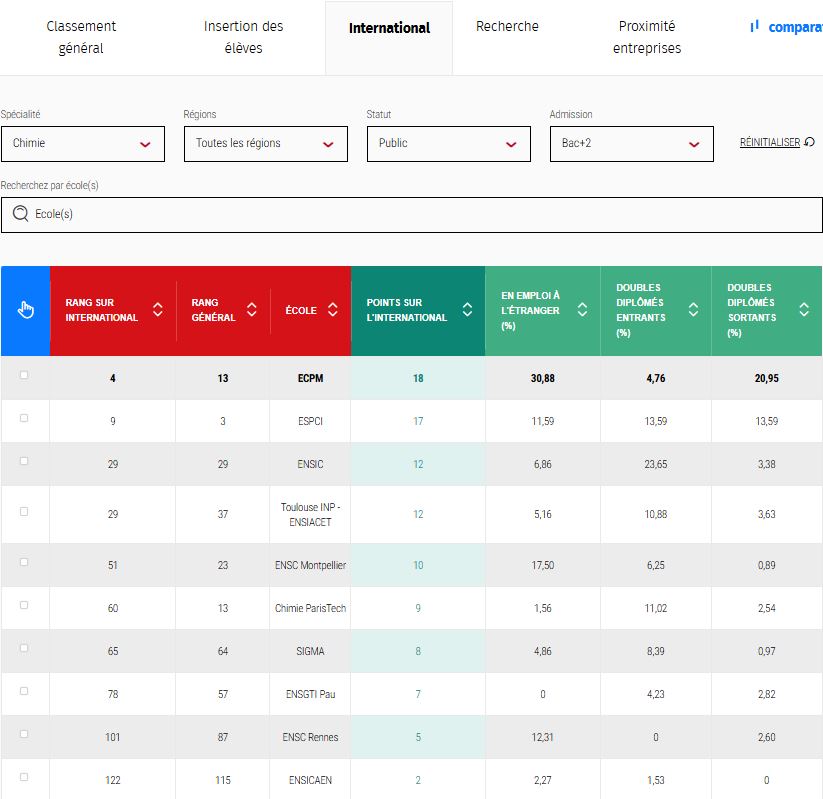Sort by École column arrows
The width and height of the screenshot is (823, 799).
[x=334, y=310]
